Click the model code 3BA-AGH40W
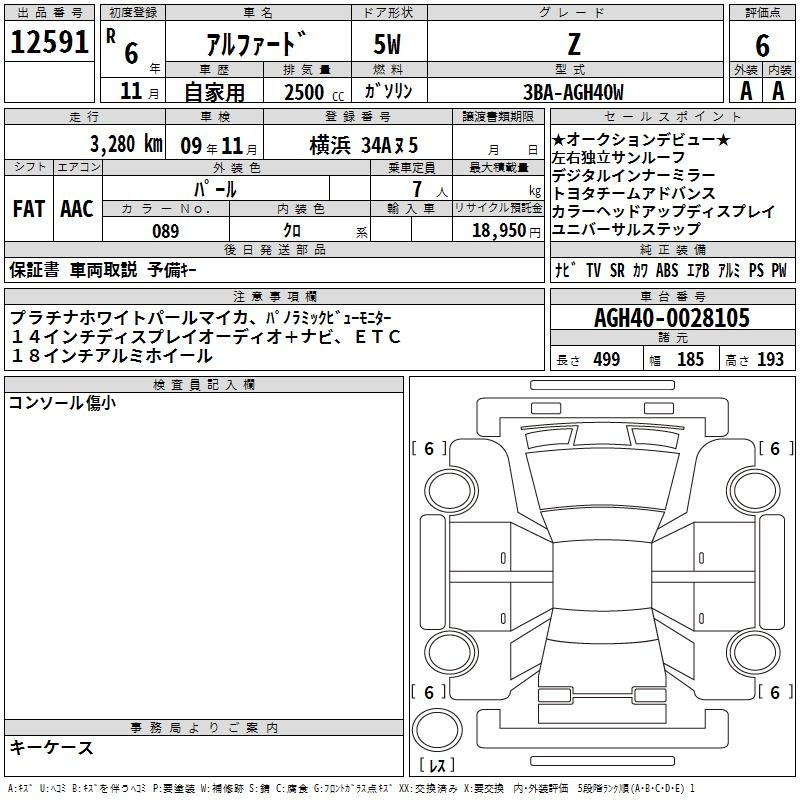The width and height of the screenshot is (800, 800). [573, 92]
